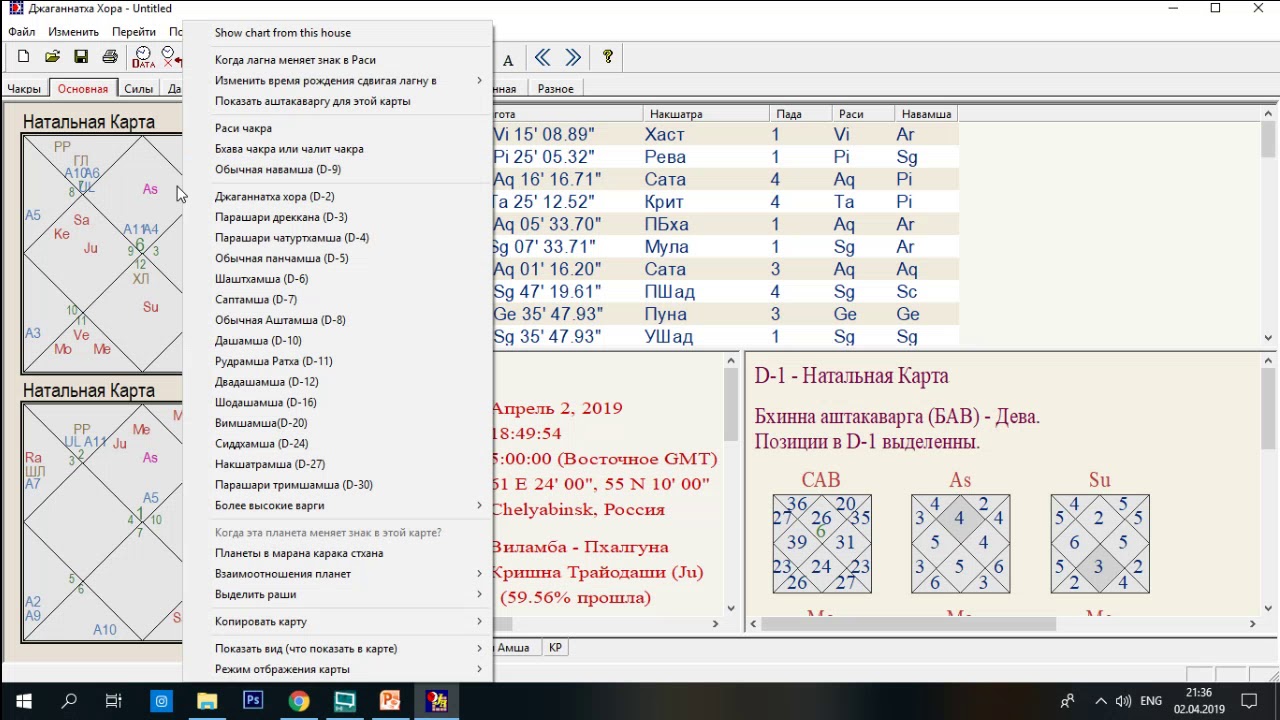Choose Джаганнатха хора (D-2)
Screen dimensions: 1280x720
coord(338,197)
